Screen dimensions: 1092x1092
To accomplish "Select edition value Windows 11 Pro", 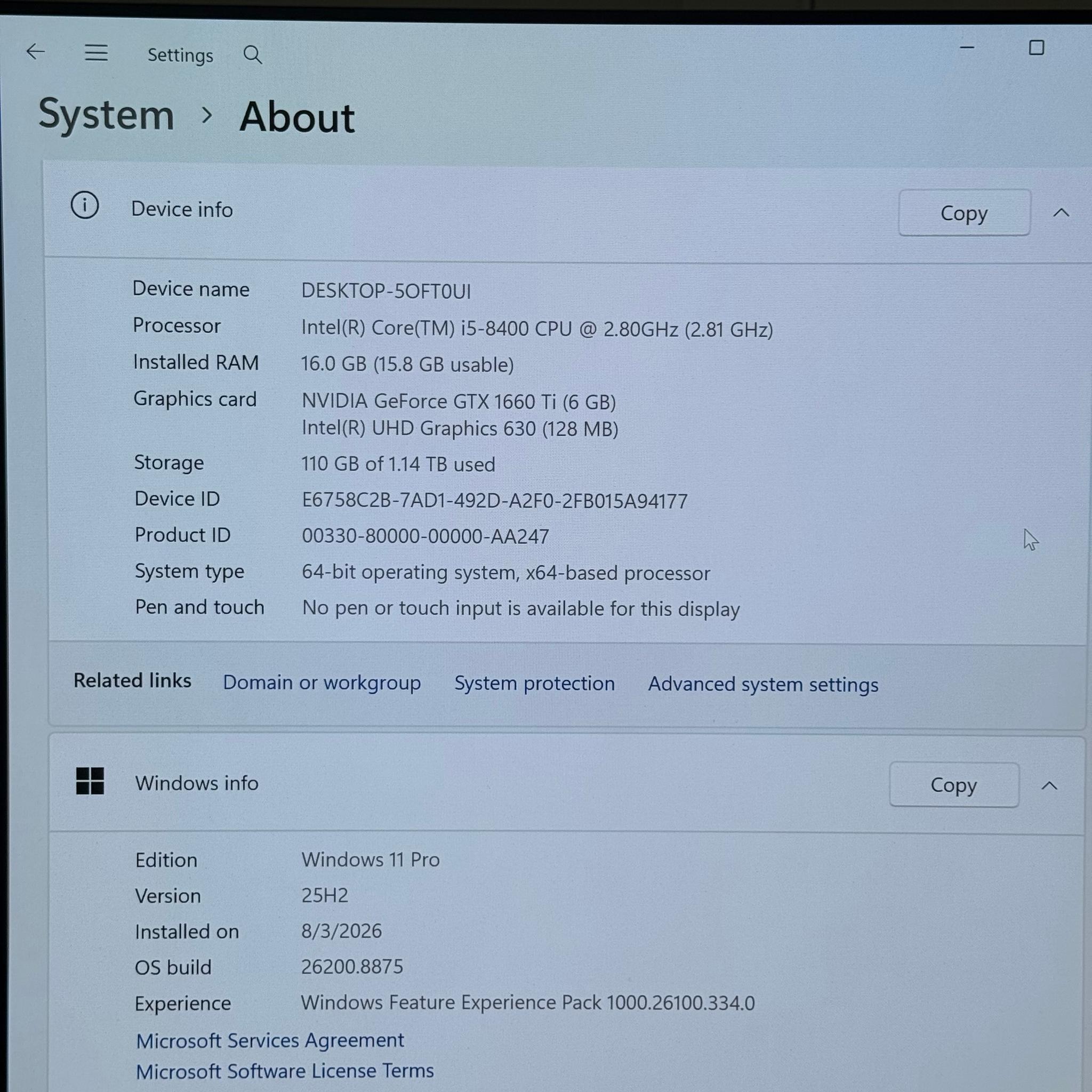I will 371,859.
